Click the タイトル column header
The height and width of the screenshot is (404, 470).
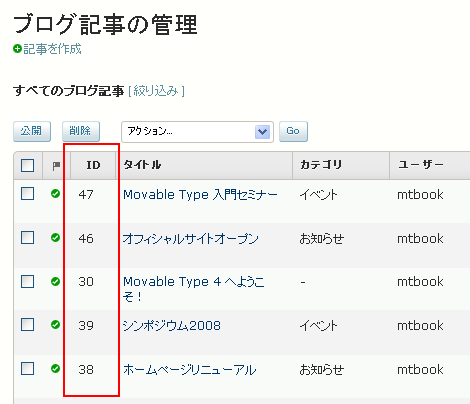coord(142,164)
